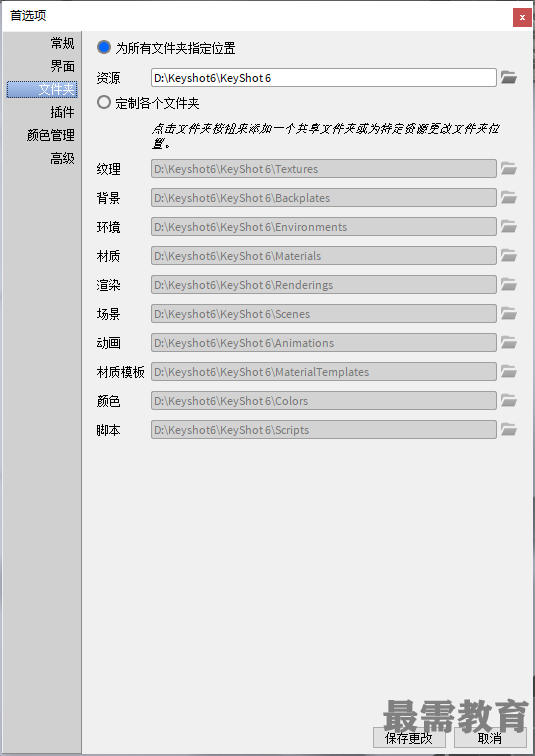Click the Animations path field

coord(323,343)
